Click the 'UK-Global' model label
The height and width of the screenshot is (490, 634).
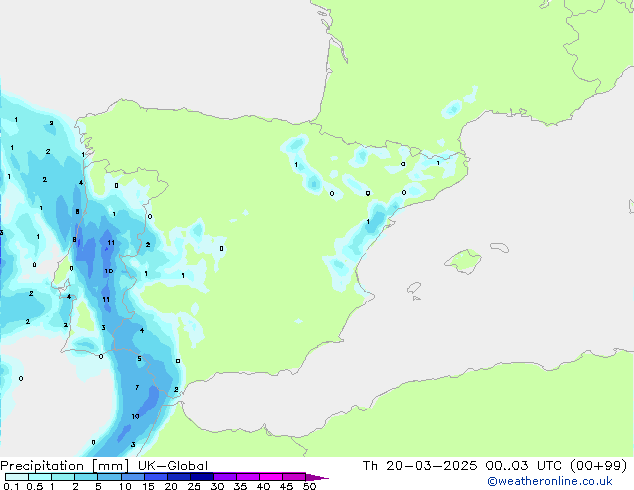[x=173, y=466]
